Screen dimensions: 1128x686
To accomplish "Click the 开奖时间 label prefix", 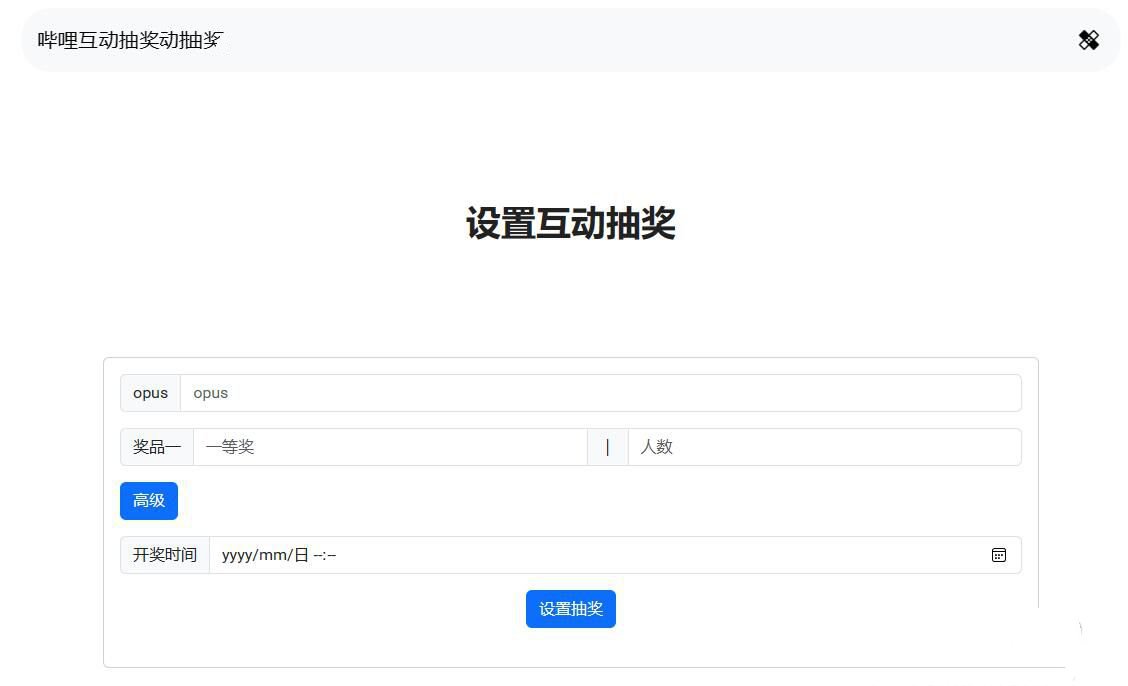I will (164, 555).
